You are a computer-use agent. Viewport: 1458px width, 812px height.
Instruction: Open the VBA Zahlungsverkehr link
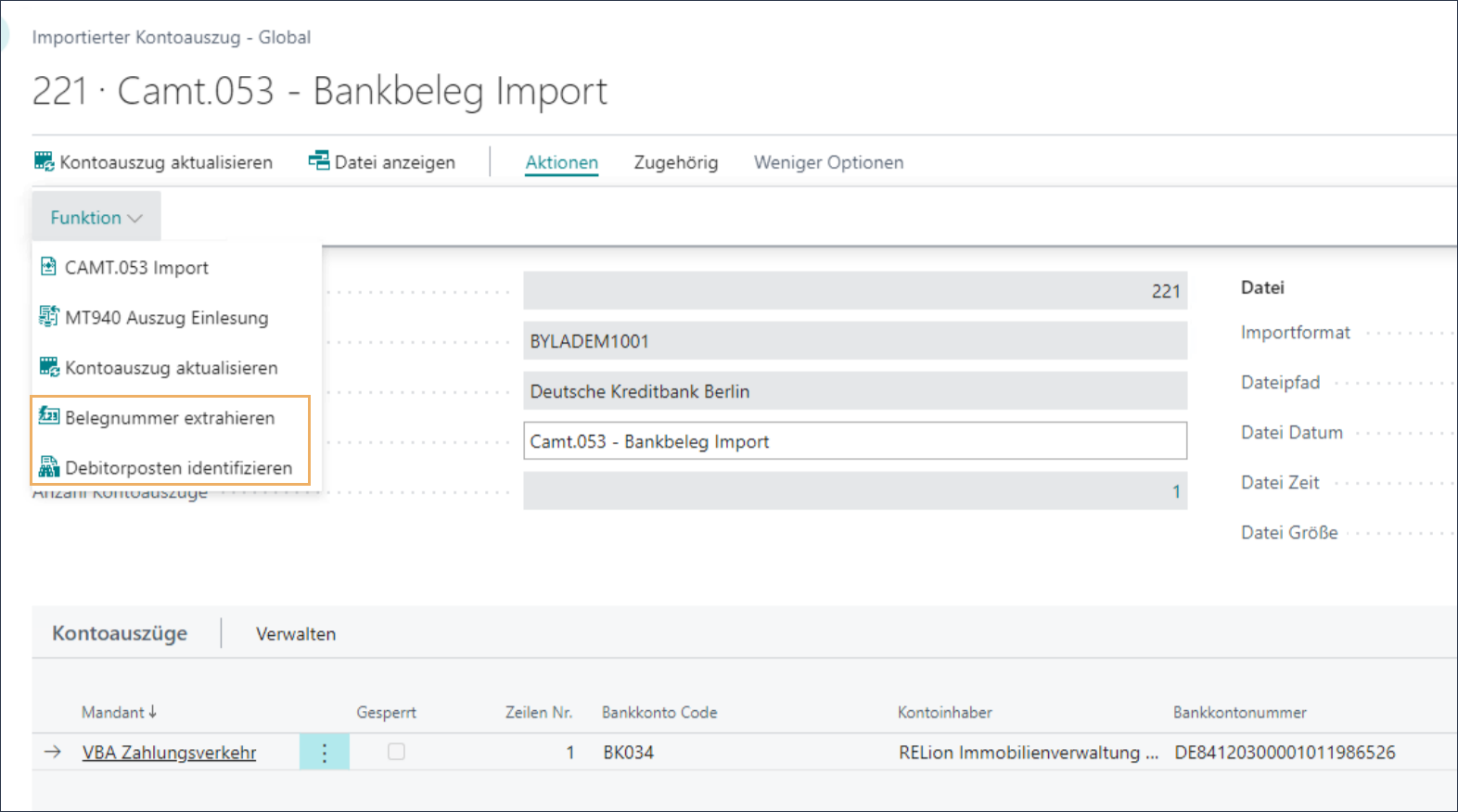[x=169, y=753]
